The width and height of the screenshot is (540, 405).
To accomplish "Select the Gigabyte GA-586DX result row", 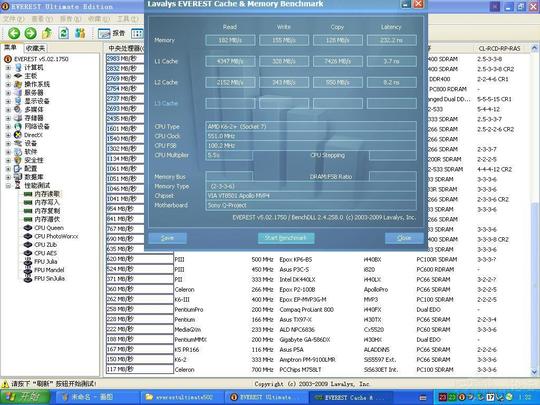I will (318, 340).
